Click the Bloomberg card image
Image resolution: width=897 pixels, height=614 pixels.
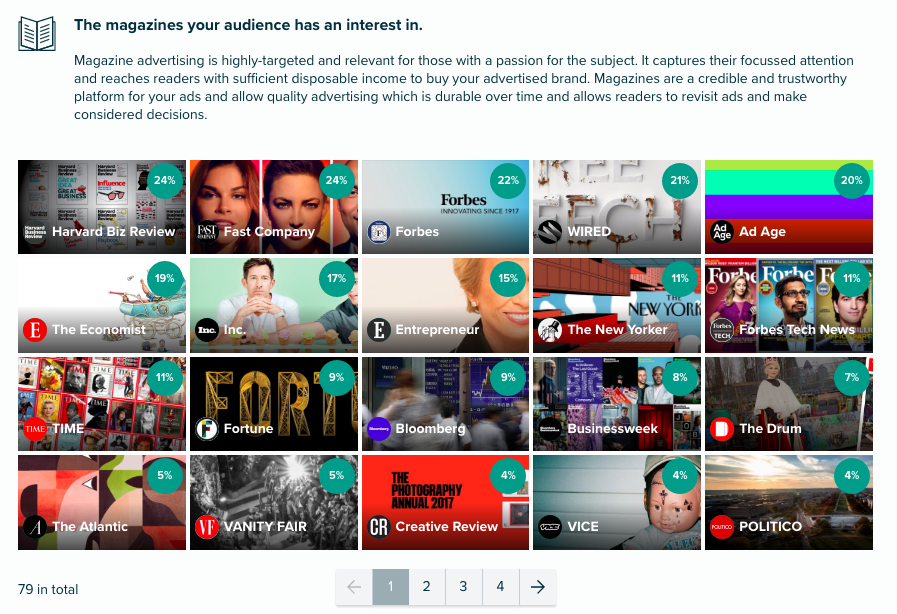click(x=445, y=404)
